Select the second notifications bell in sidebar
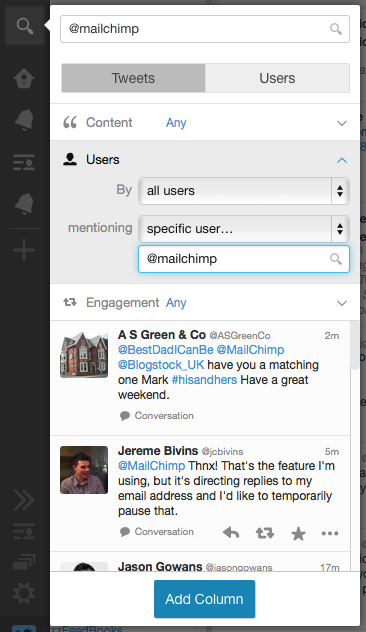 click(24, 204)
